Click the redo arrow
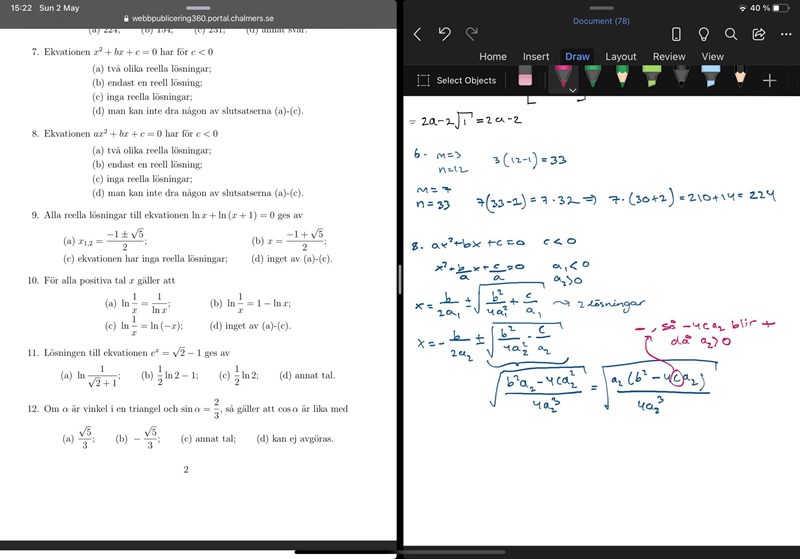The height and width of the screenshot is (559, 800). click(x=471, y=34)
